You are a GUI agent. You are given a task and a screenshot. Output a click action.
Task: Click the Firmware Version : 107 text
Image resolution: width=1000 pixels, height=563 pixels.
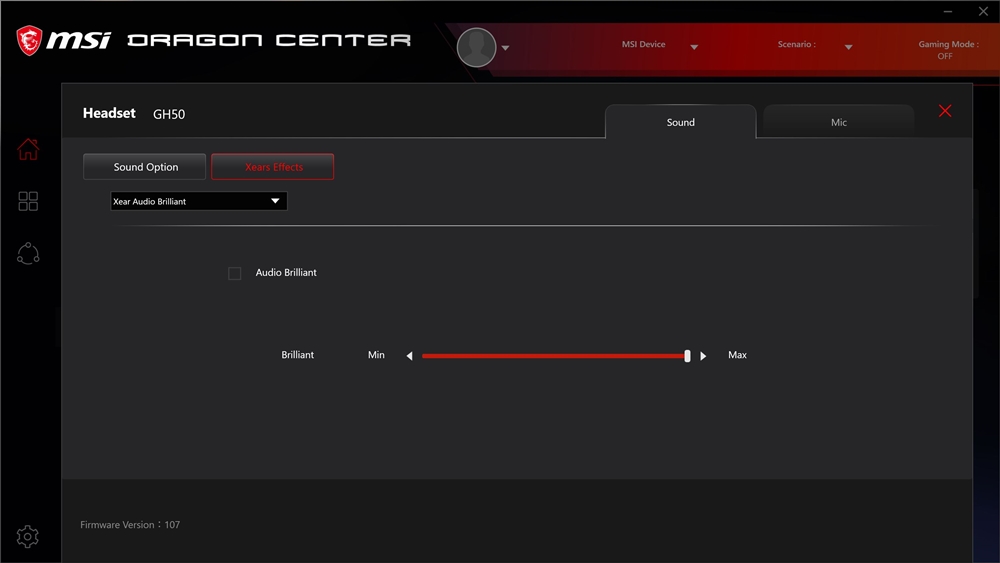coord(130,525)
